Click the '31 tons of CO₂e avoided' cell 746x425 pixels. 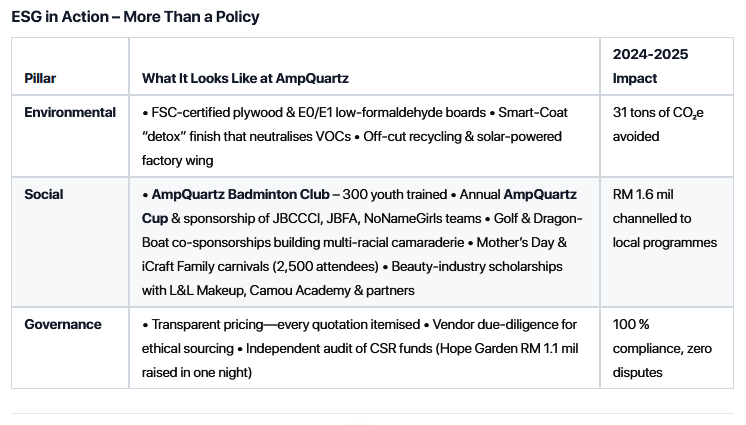coord(658,124)
